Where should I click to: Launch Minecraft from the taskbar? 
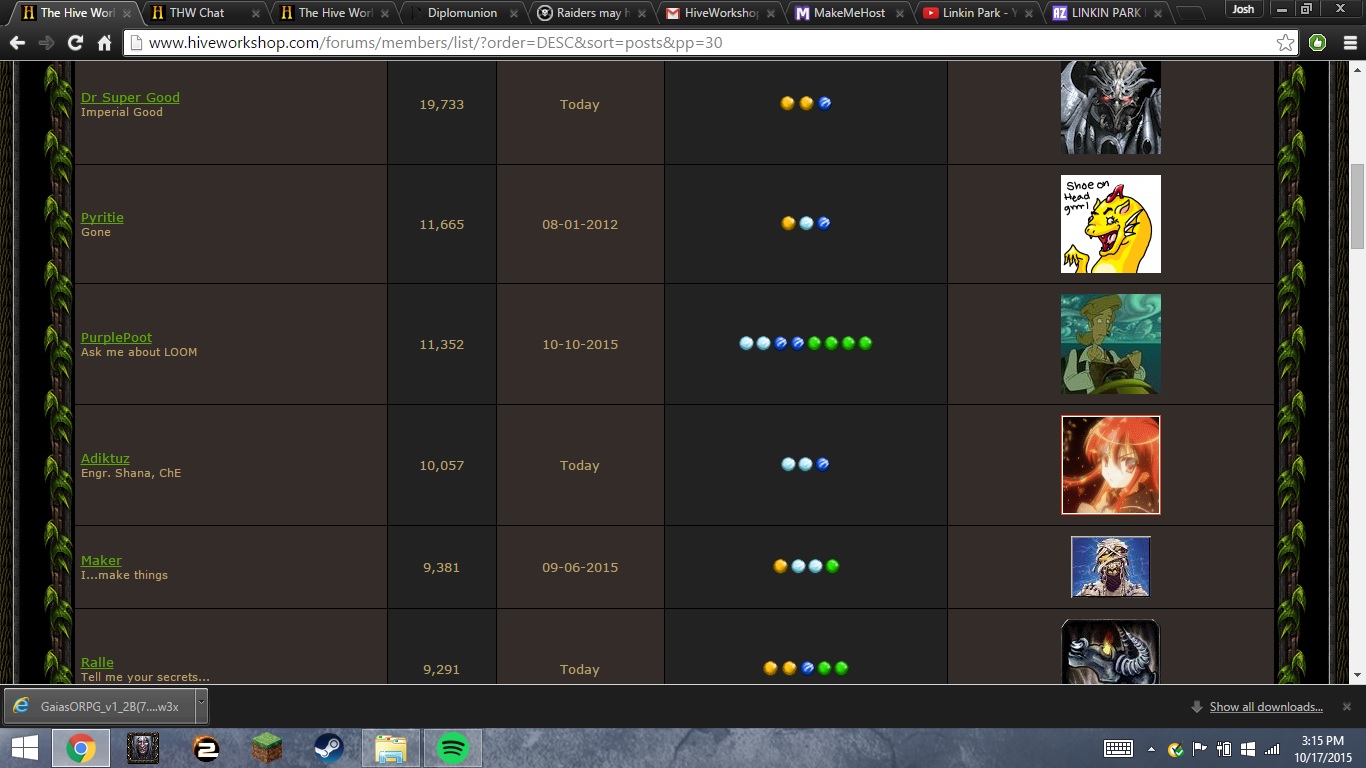(267, 748)
